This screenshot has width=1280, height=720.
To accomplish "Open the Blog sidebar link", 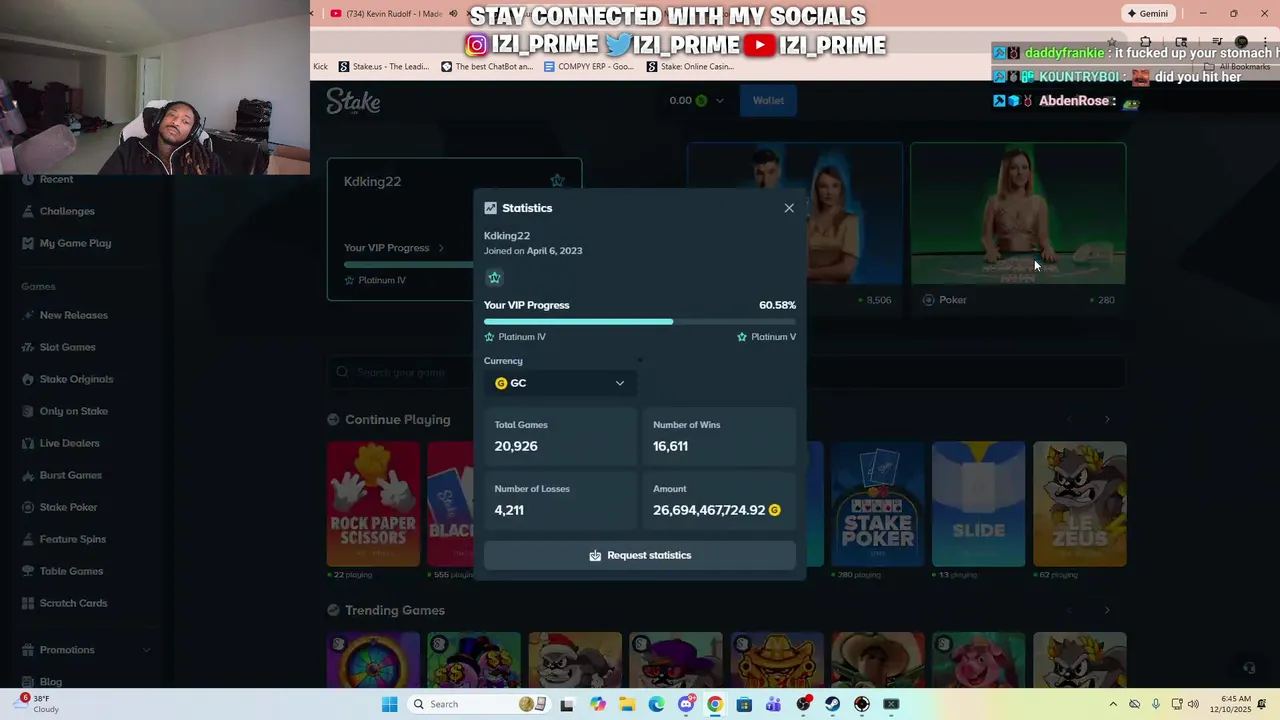I will pyautogui.click(x=50, y=682).
